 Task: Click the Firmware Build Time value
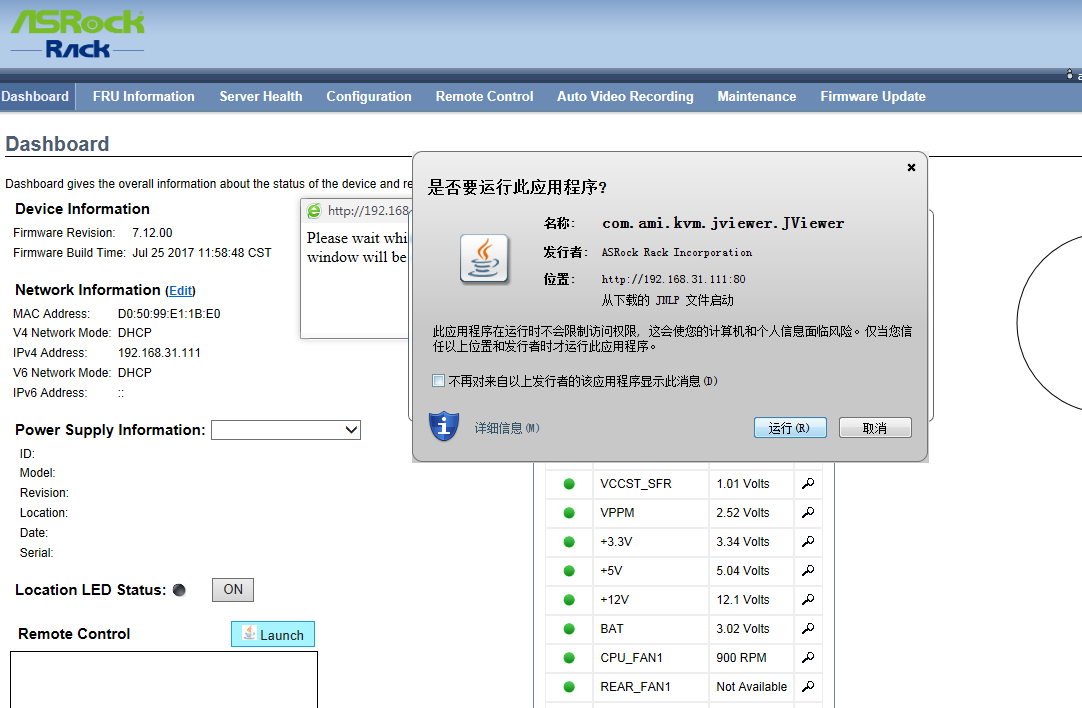pyautogui.click(x=201, y=253)
